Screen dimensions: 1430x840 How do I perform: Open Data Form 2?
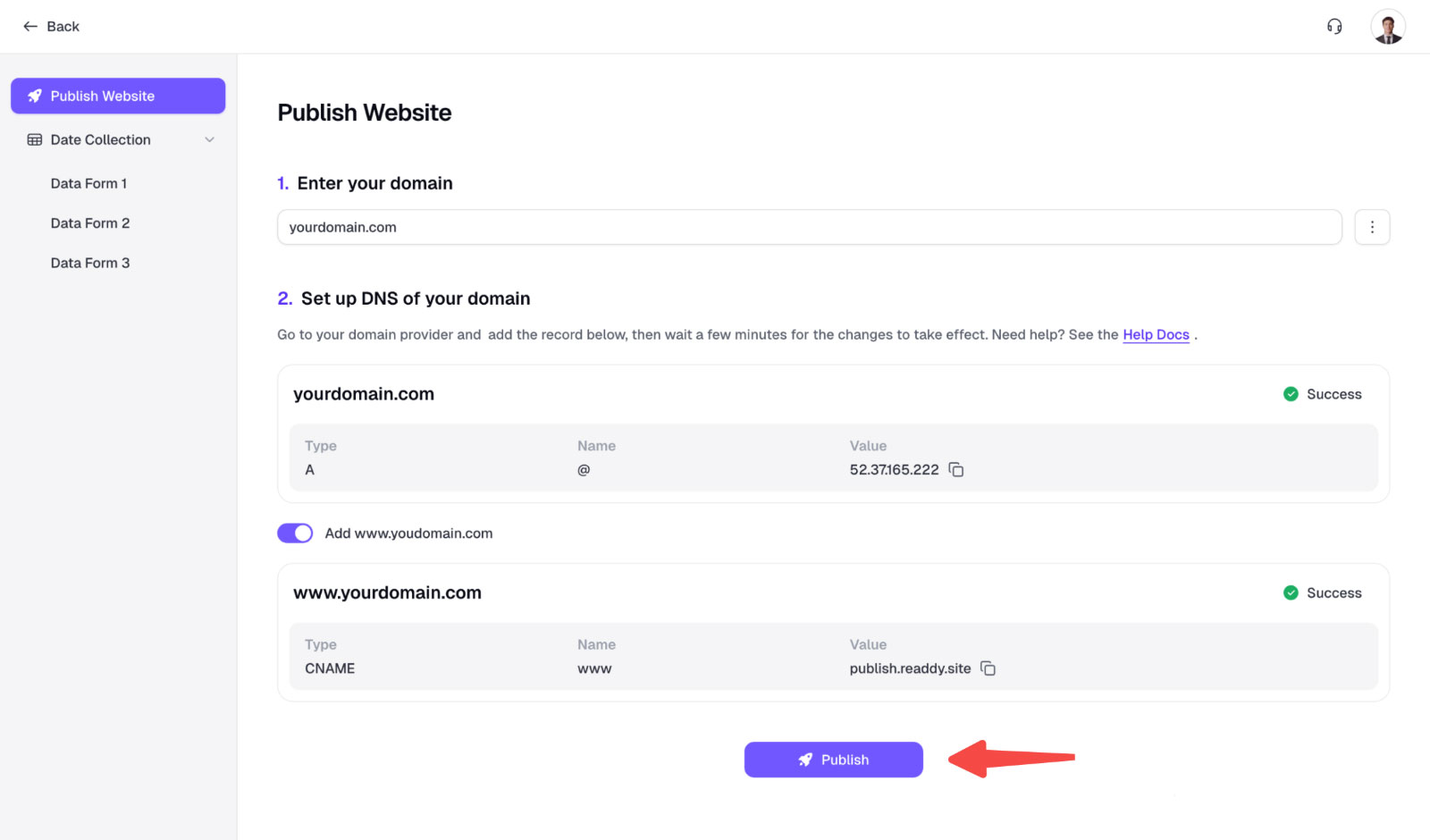(90, 223)
